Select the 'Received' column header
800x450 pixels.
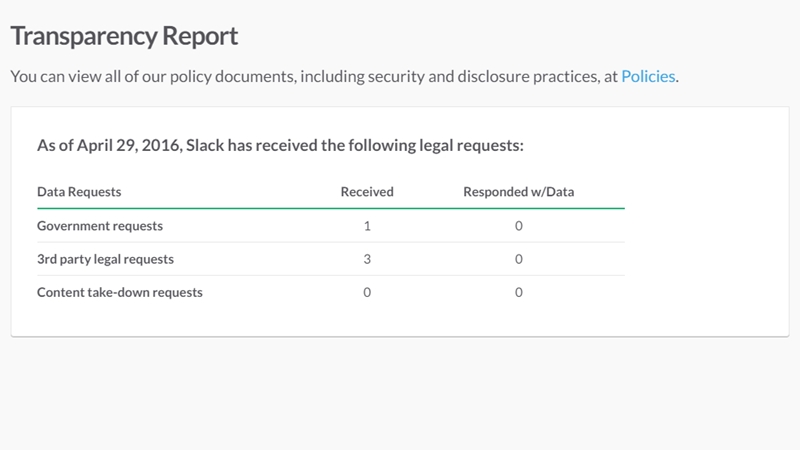[x=367, y=192]
